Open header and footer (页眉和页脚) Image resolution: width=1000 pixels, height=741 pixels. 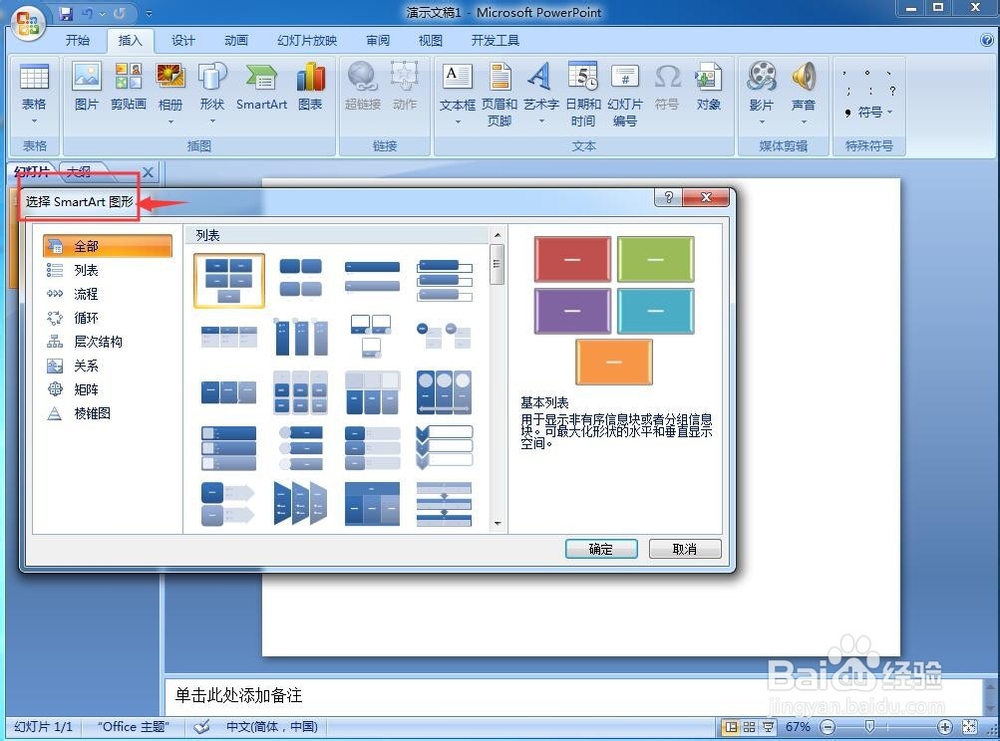(x=499, y=93)
